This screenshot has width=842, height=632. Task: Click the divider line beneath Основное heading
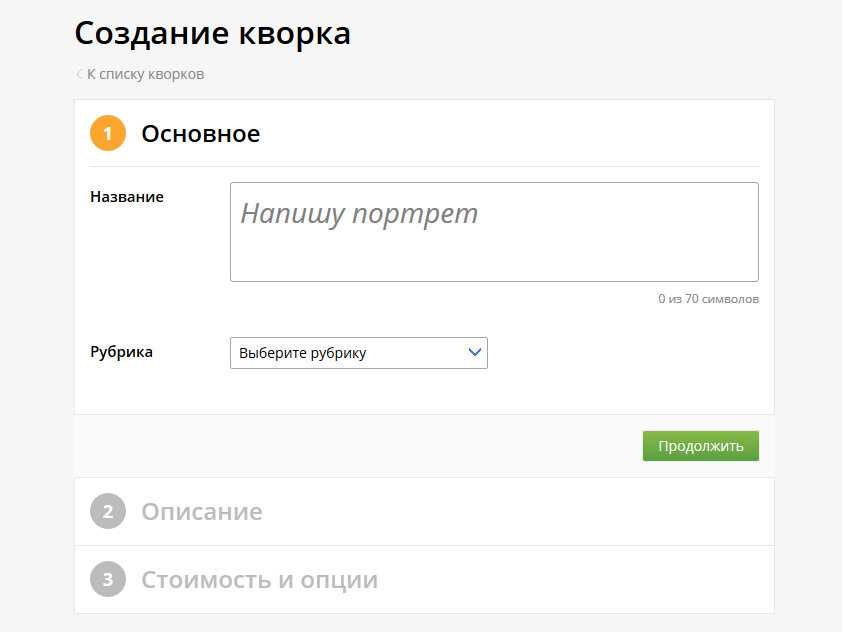[424, 166]
